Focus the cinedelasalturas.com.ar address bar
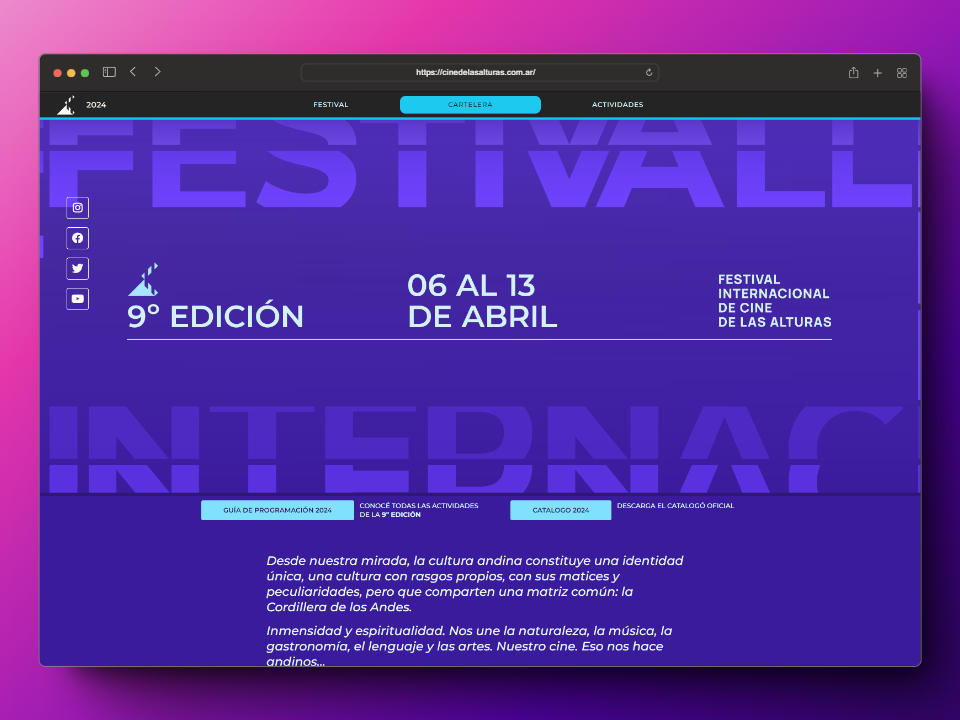The height and width of the screenshot is (720, 960). pyautogui.click(x=476, y=73)
